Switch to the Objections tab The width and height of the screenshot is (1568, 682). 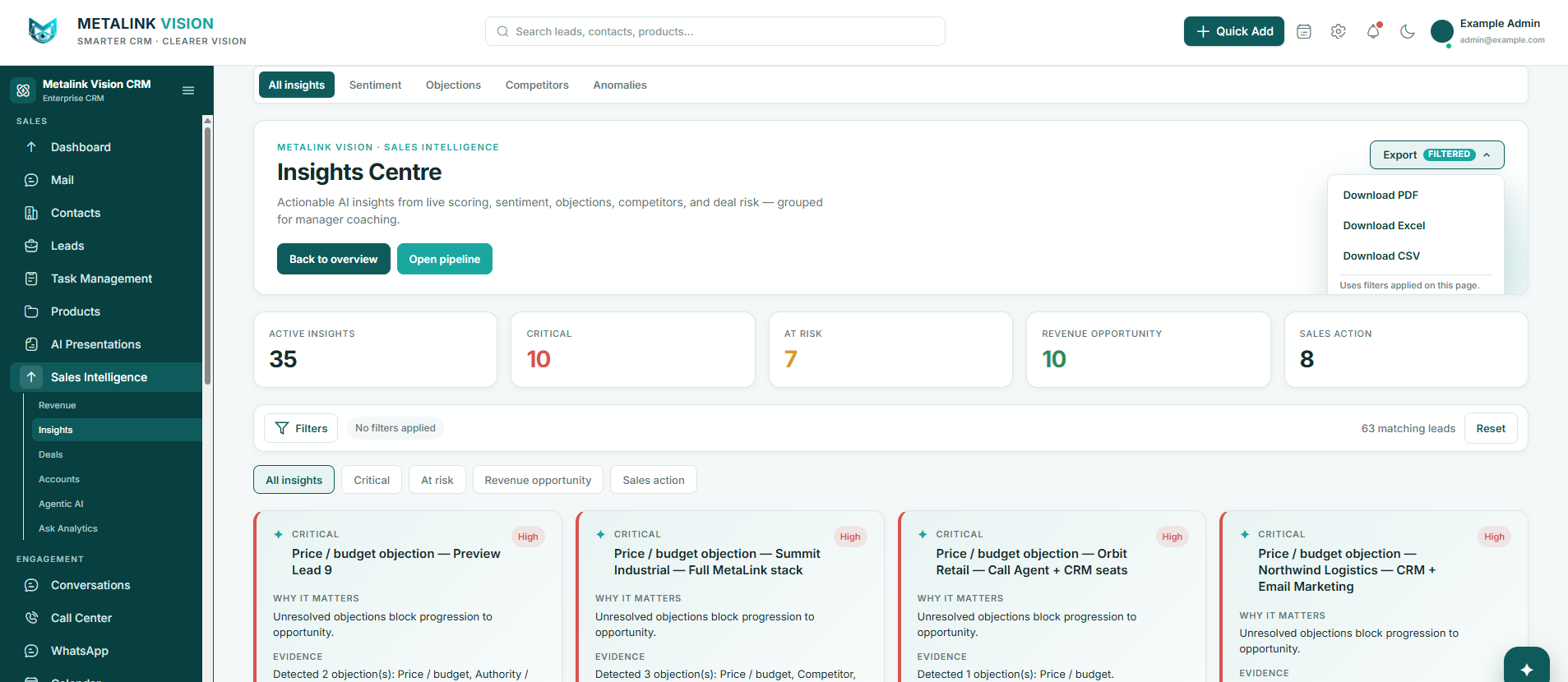tap(453, 85)
